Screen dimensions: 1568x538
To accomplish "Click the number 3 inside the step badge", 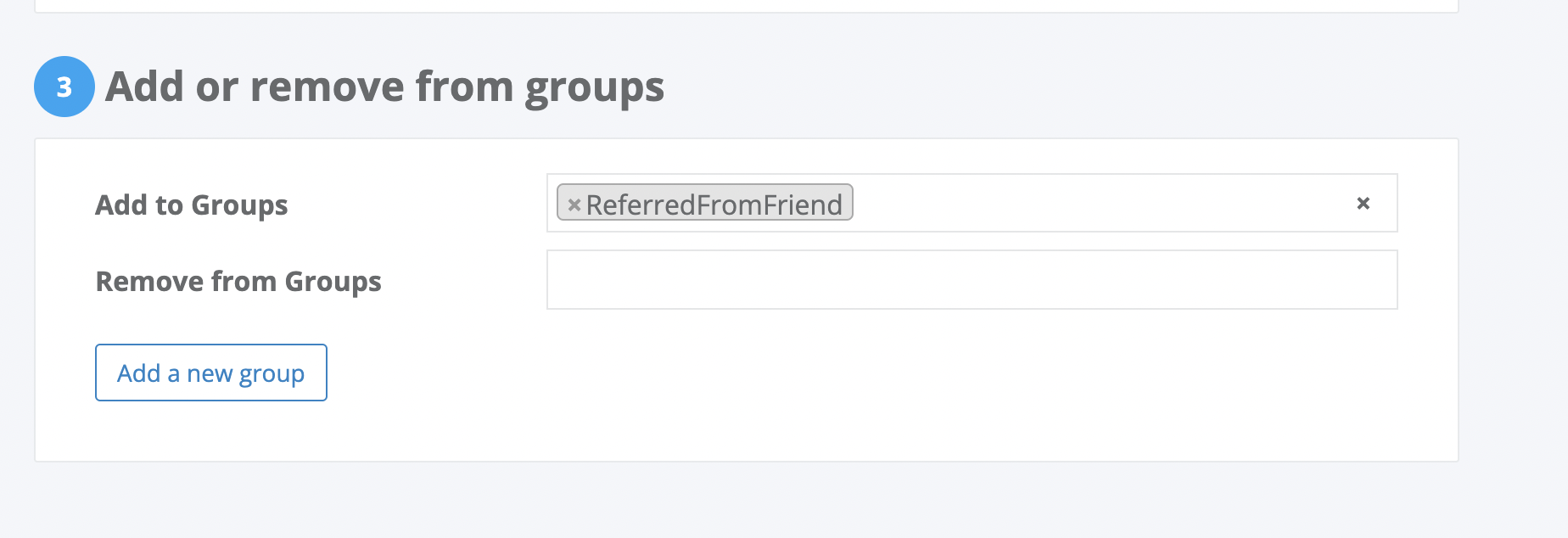I will (64, 87).
